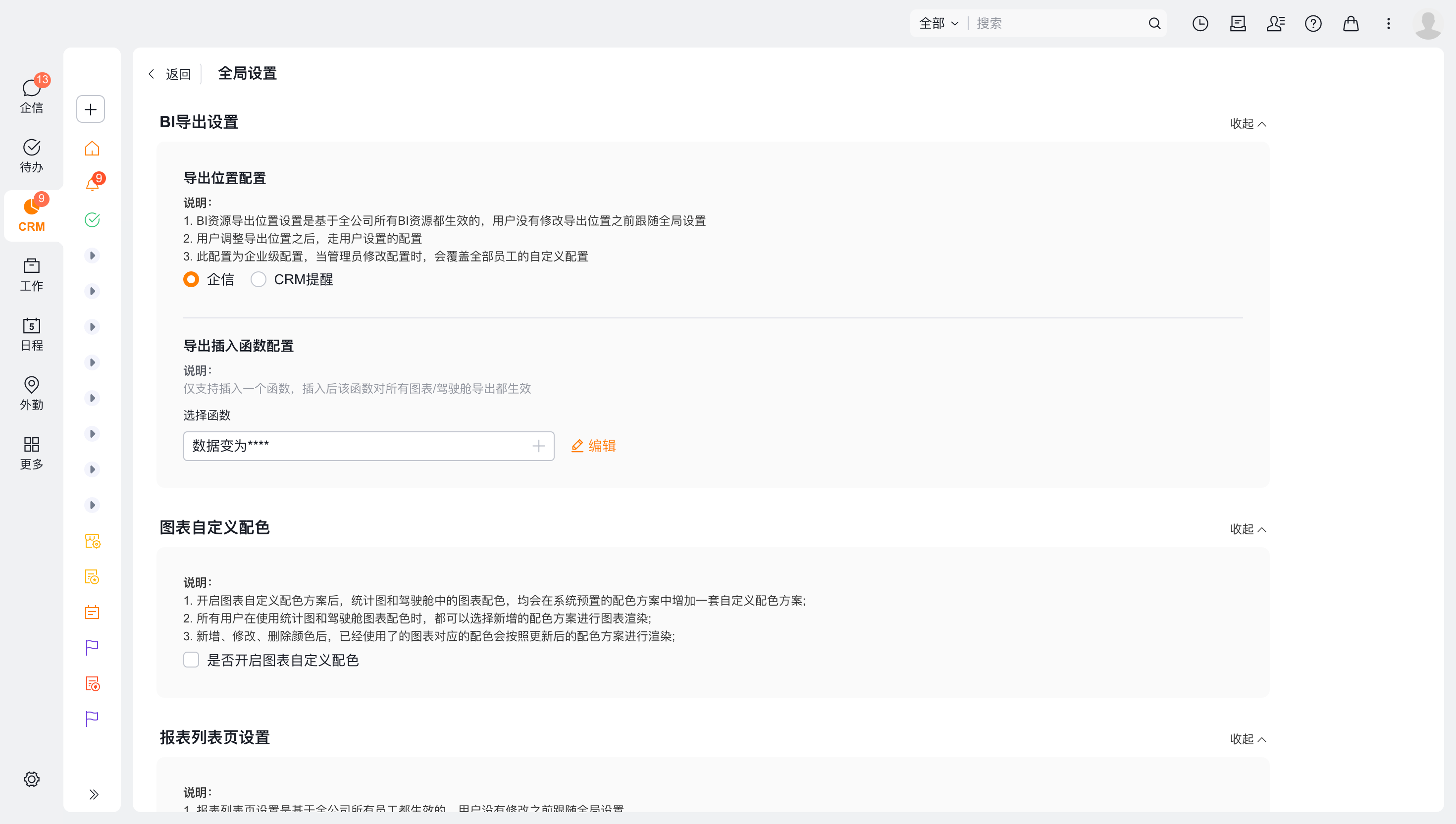Switch to the 日程 calendar tab

(x=32, y=334)
